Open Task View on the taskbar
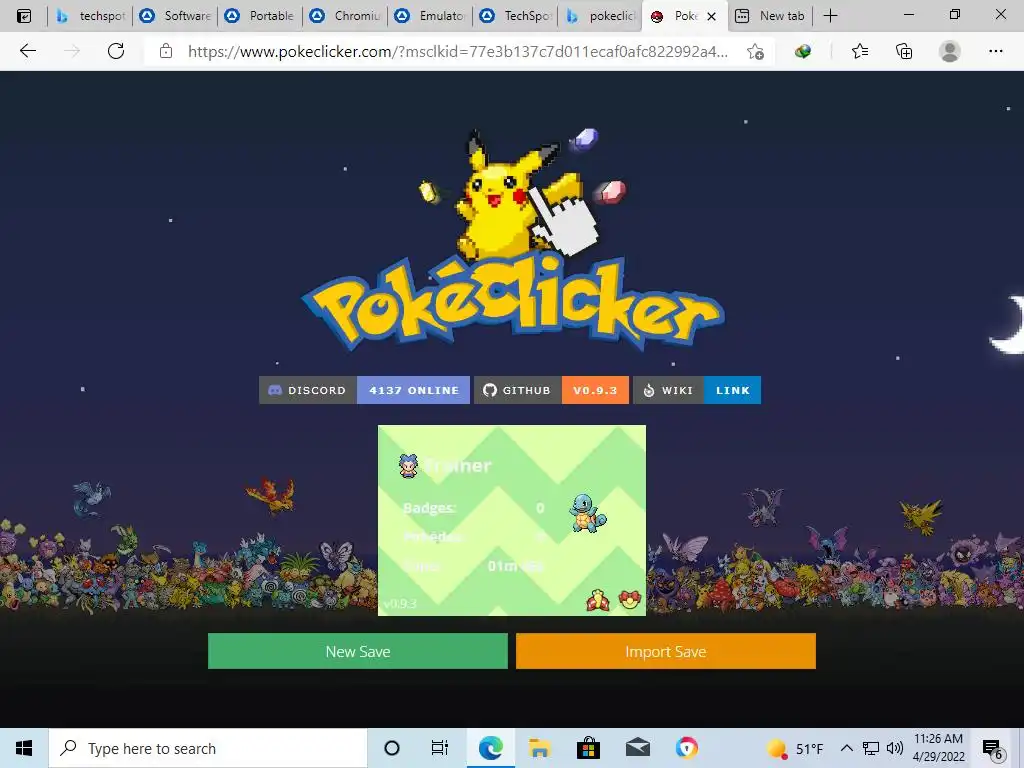Screen dimensions: 1024x768 point(440,748)
